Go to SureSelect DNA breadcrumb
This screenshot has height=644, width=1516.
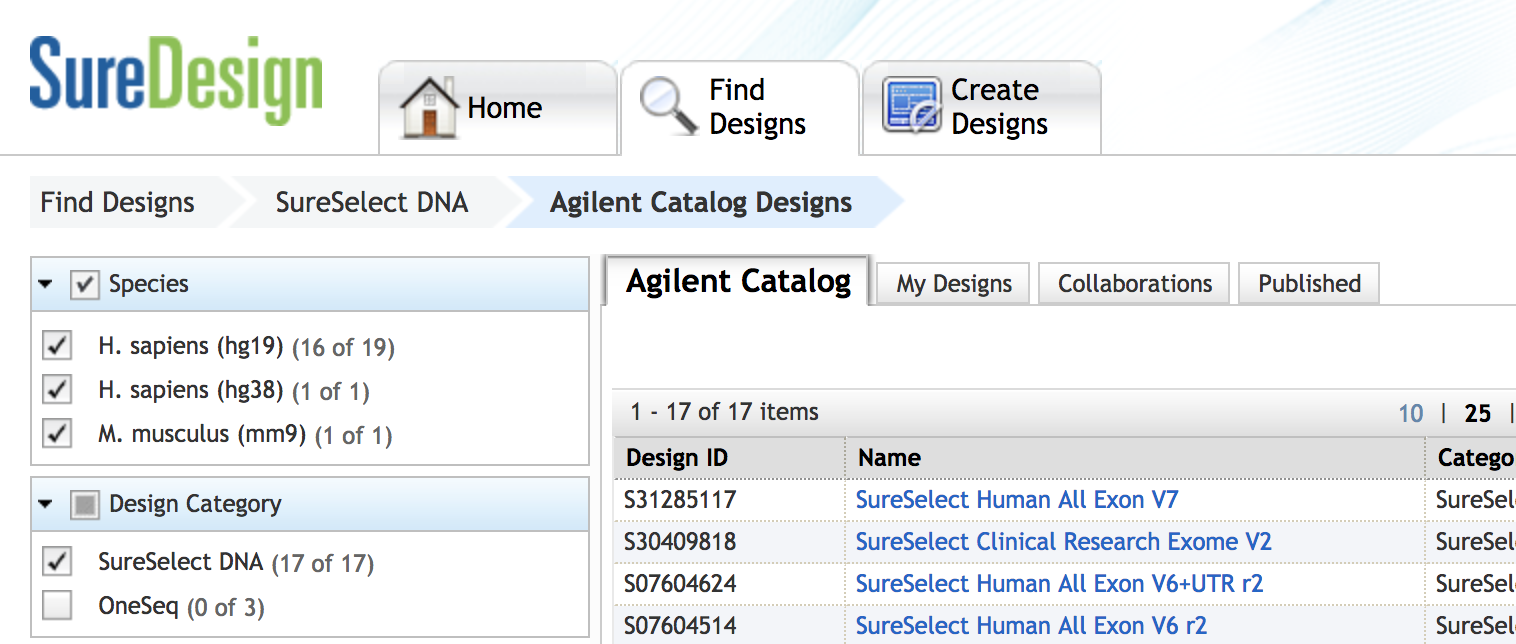[372, 202]
